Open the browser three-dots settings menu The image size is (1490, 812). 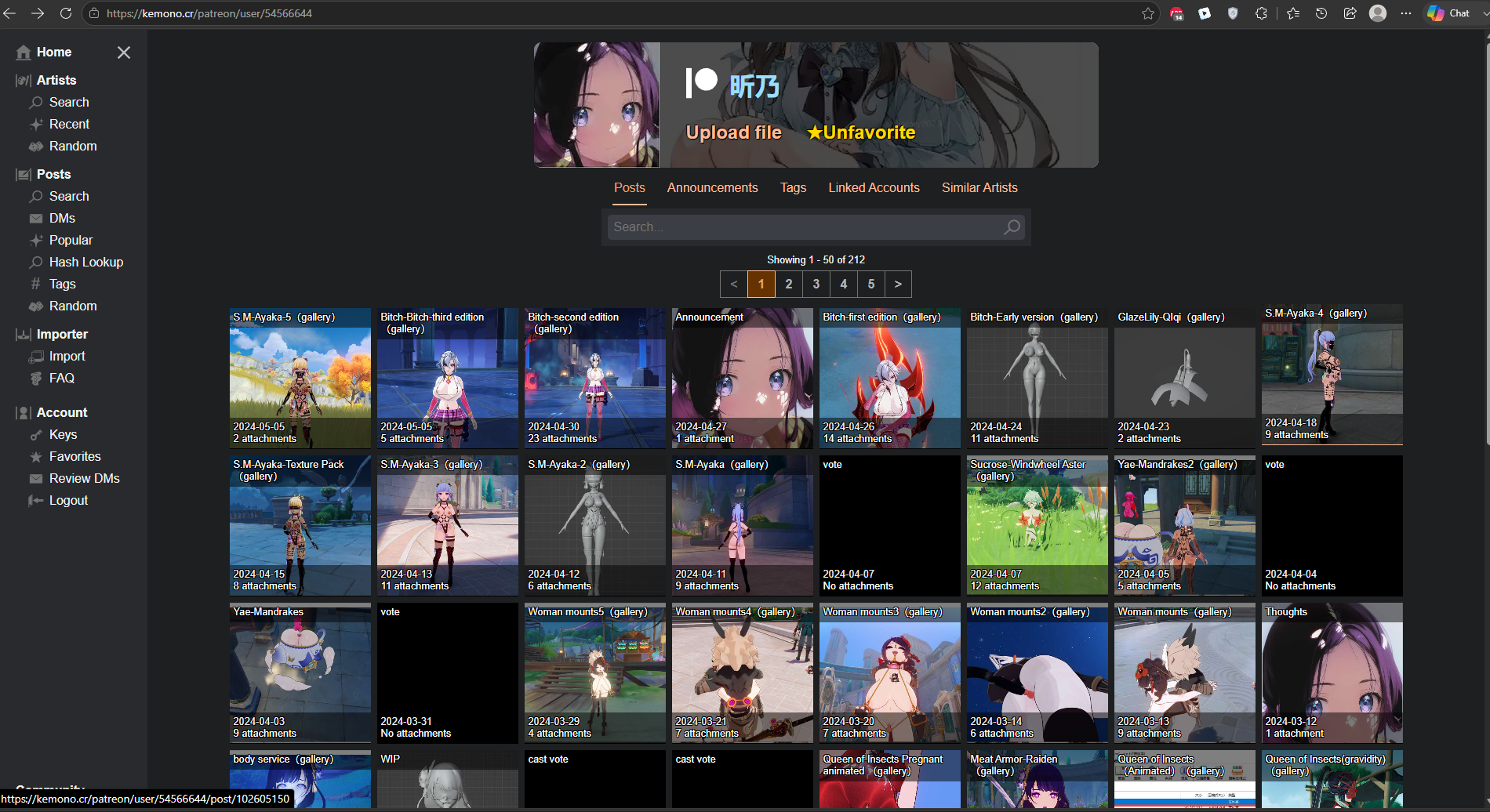(x=1406, y=13)
